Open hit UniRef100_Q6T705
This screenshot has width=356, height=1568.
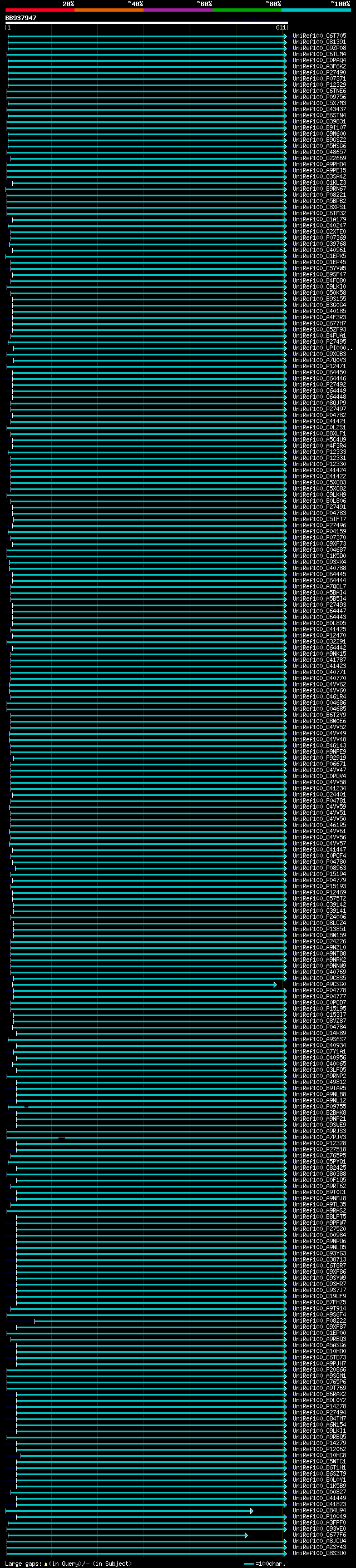[319, 36]
